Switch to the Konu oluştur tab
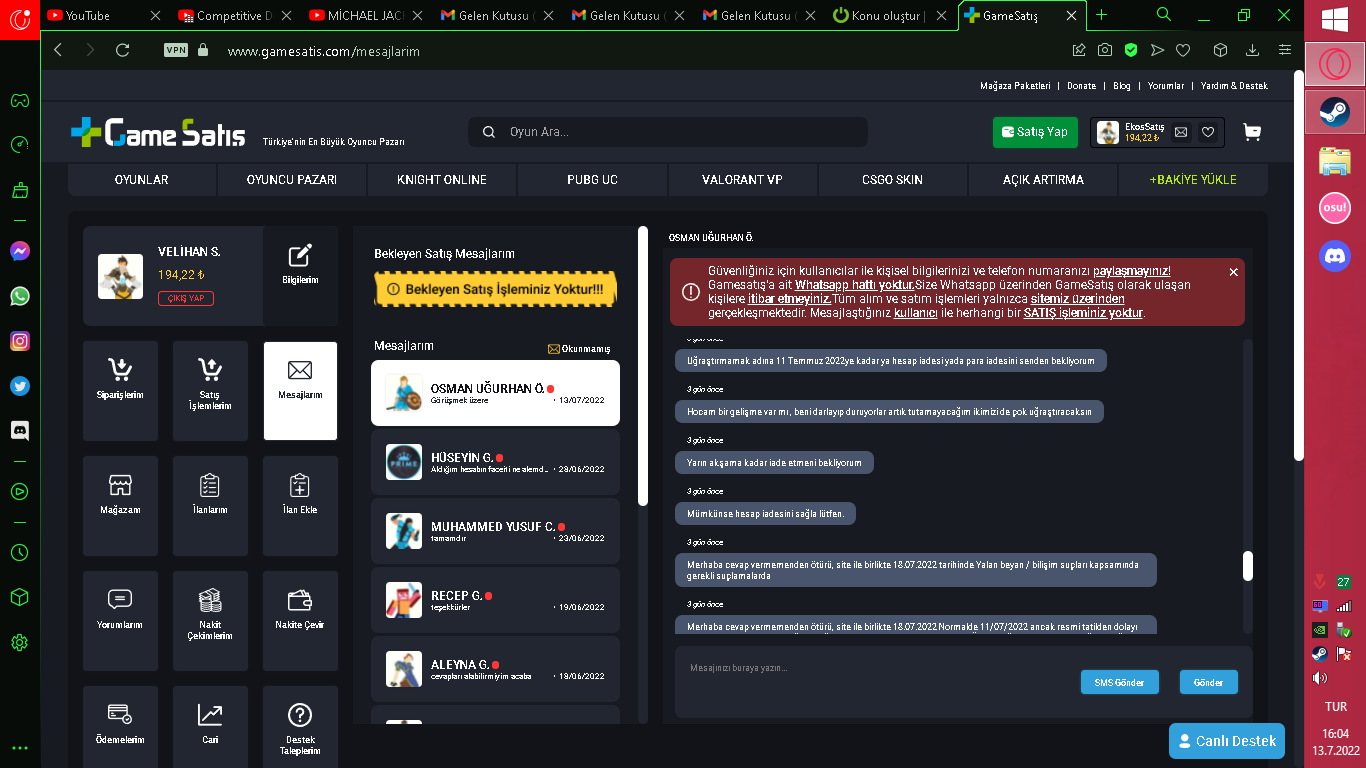The image size is (1366, 768). click(x=890, y=15)
